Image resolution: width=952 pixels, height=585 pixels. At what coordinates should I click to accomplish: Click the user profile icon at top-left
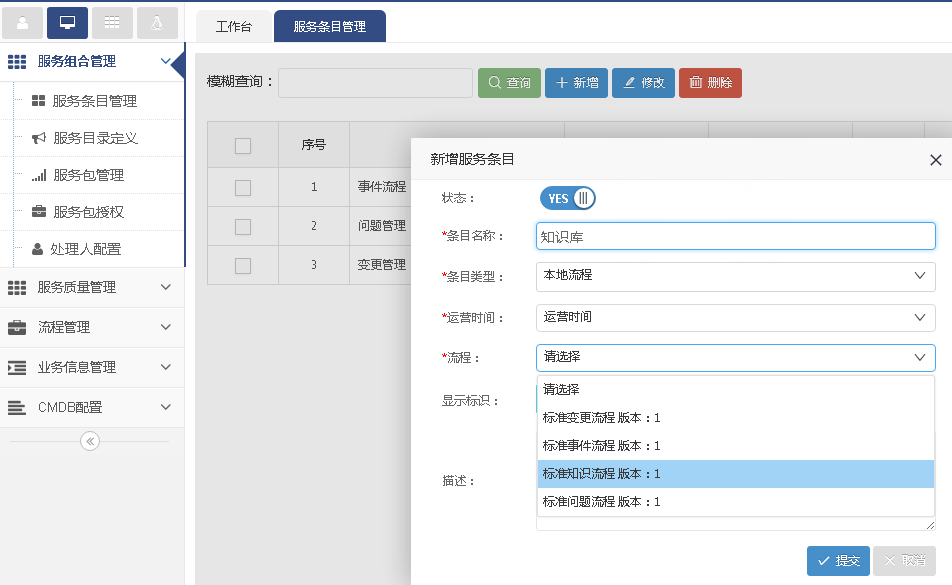point(23,22)
